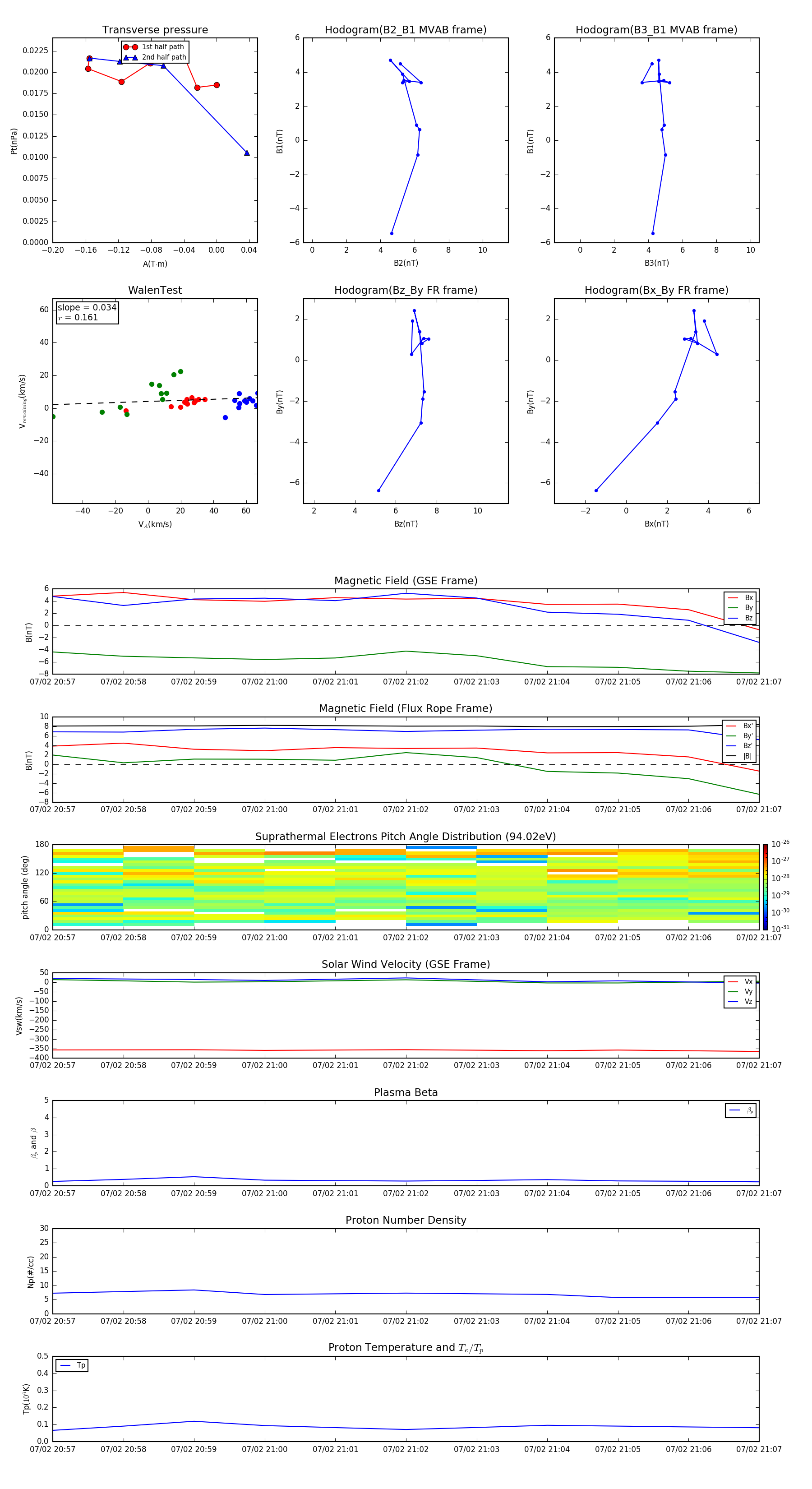This screenshot has height=1489, width=812.
Task: Click the 'Hodogram(Bx_By FR frame)' title
Action: [x=656, y=290]
